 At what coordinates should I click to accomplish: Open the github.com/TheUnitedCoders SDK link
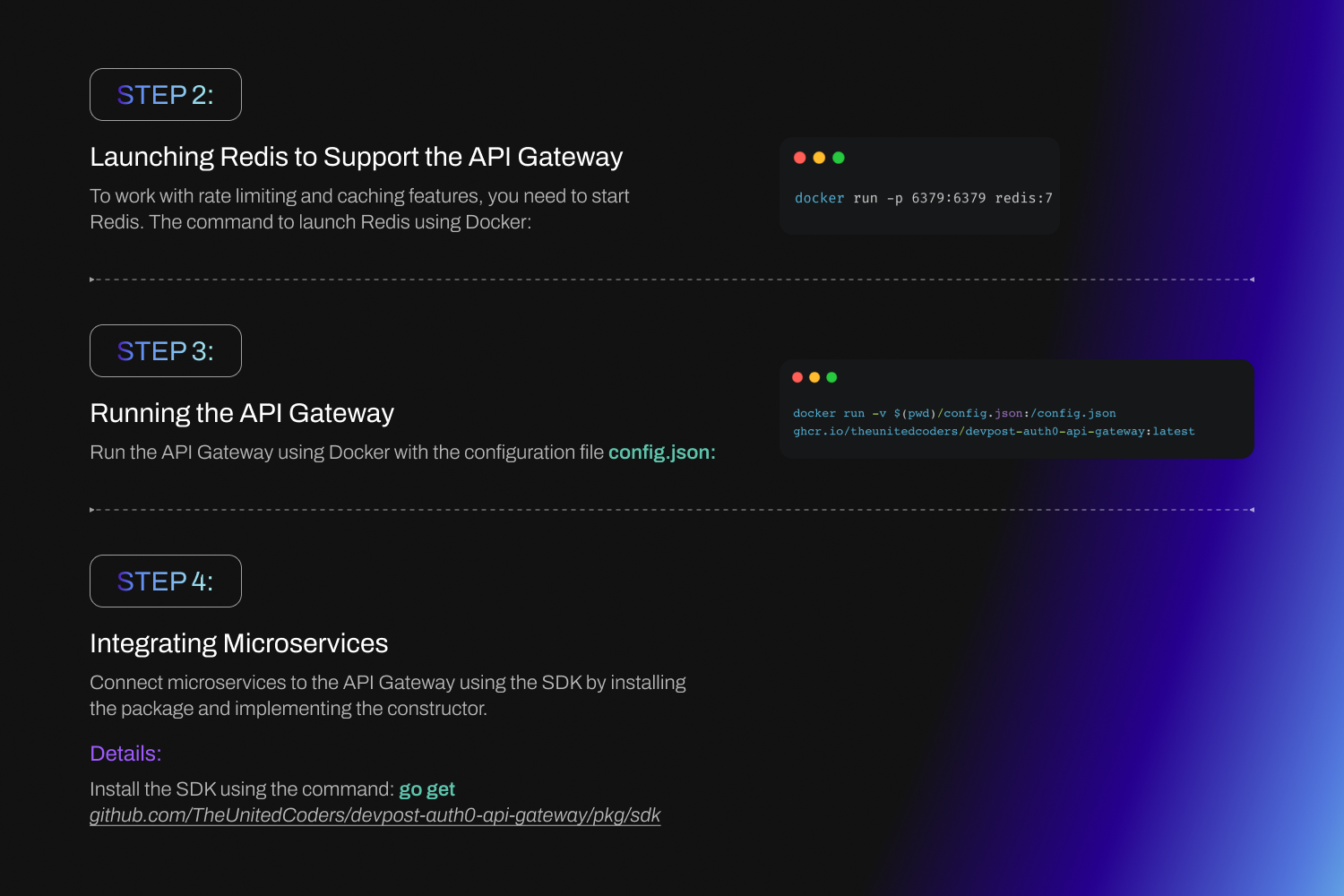[375, 815]
